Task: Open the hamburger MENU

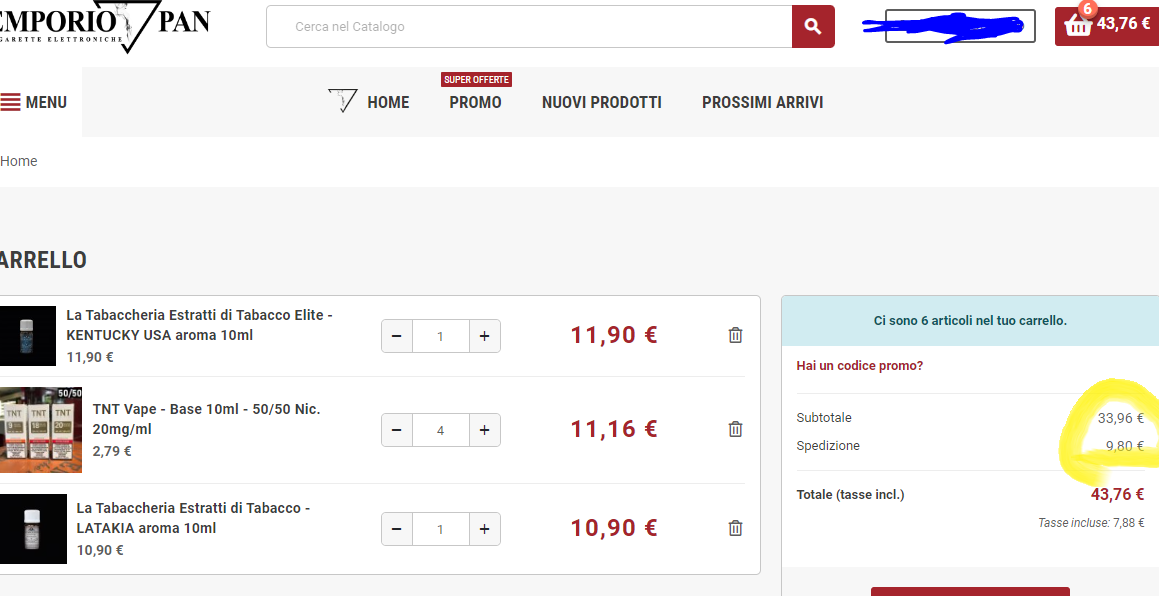Action: coord(34,102)
